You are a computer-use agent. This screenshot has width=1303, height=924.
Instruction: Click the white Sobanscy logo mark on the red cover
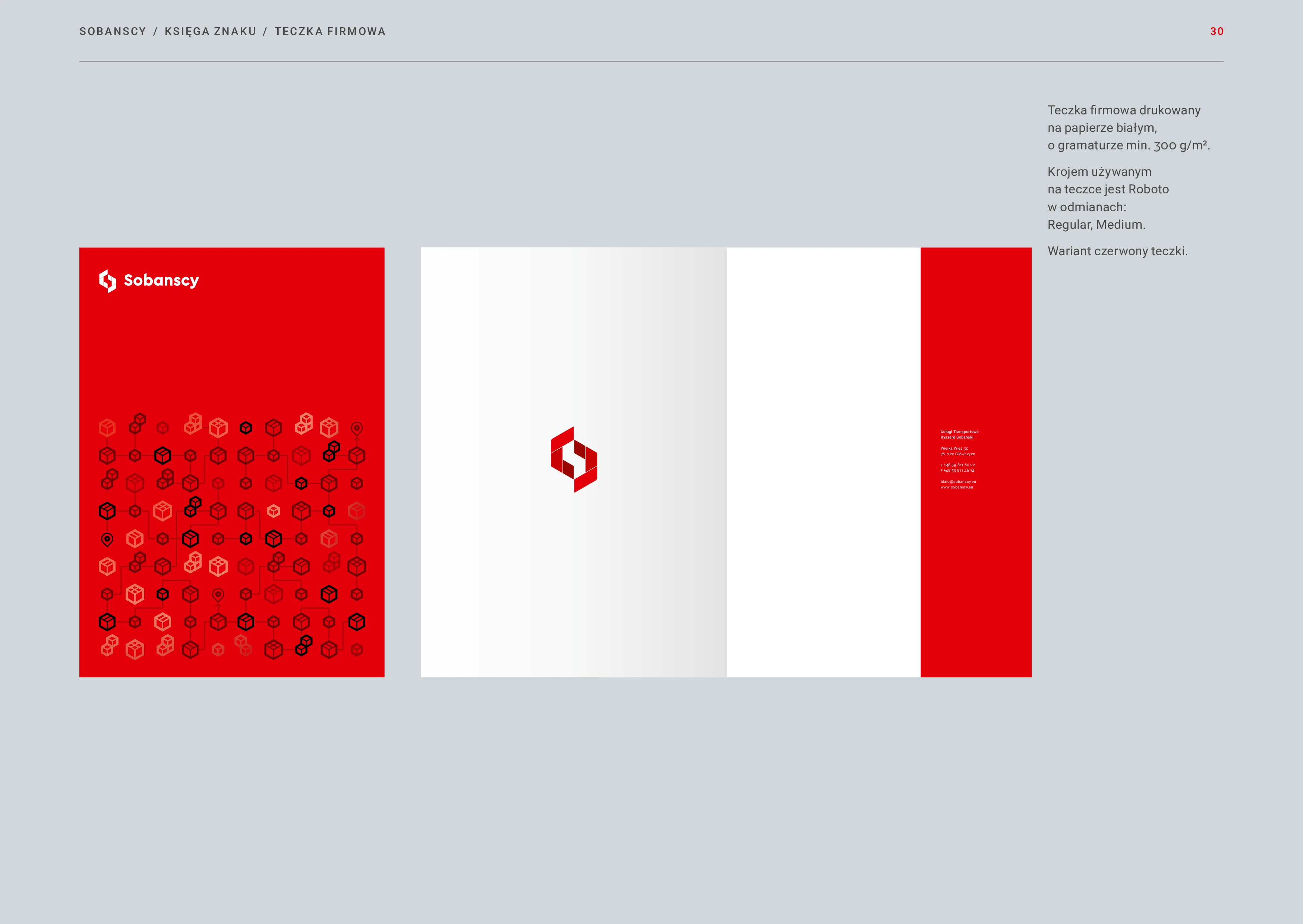coord(108,281)
